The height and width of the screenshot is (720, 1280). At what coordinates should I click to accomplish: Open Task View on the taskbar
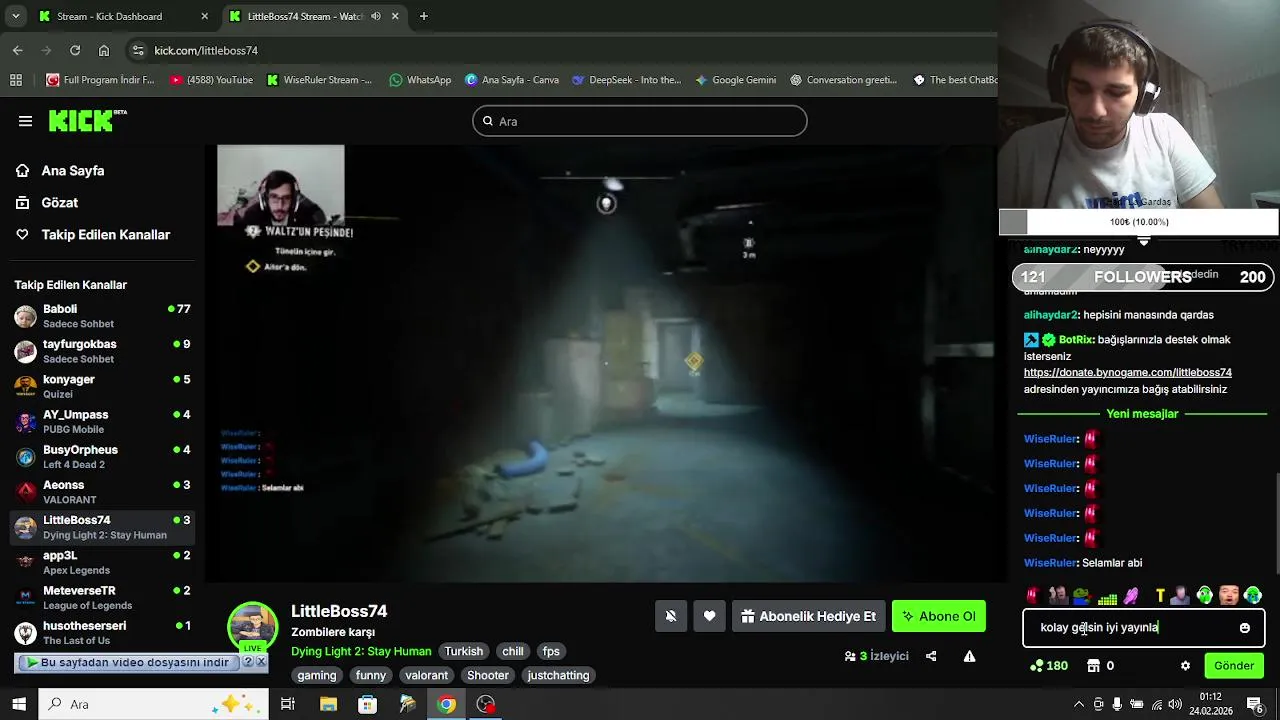pos(288,704)
